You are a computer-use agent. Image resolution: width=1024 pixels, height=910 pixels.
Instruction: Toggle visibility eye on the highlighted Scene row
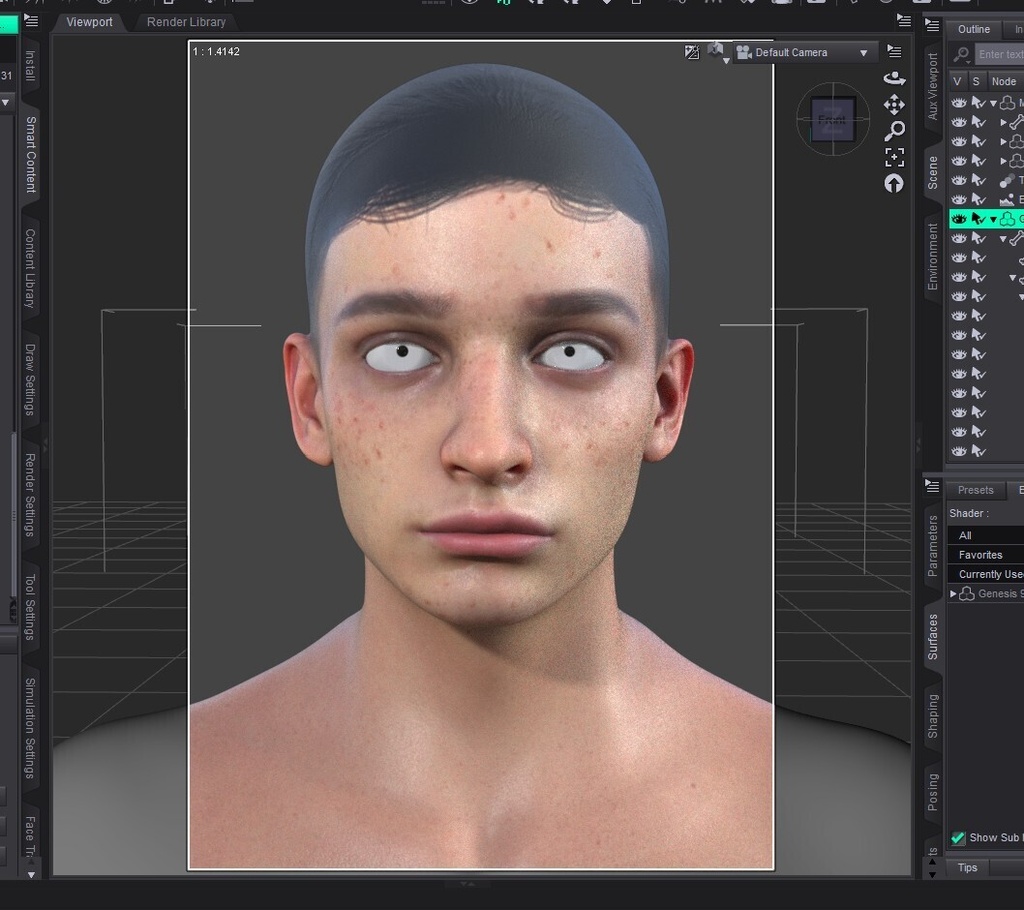pos(958,219)
